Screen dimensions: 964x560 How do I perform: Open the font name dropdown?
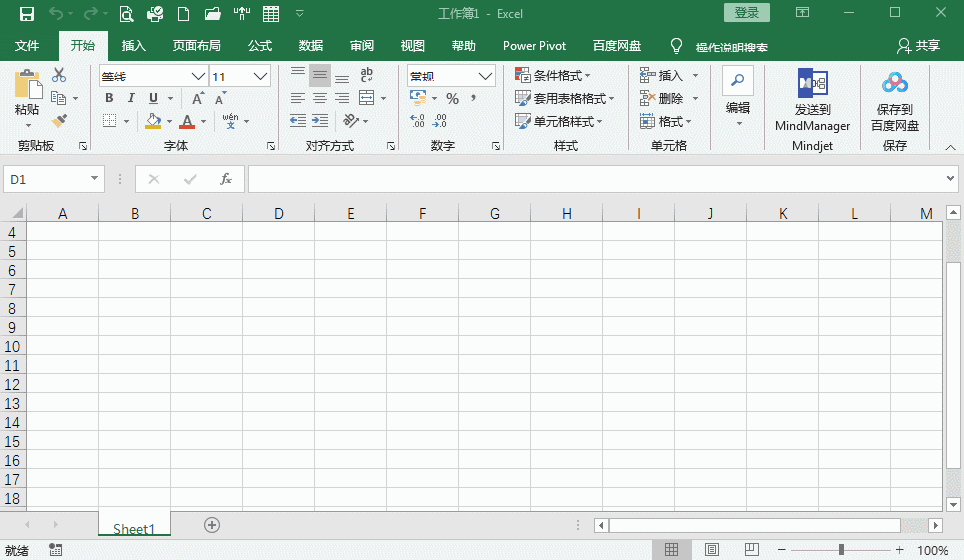198,76
